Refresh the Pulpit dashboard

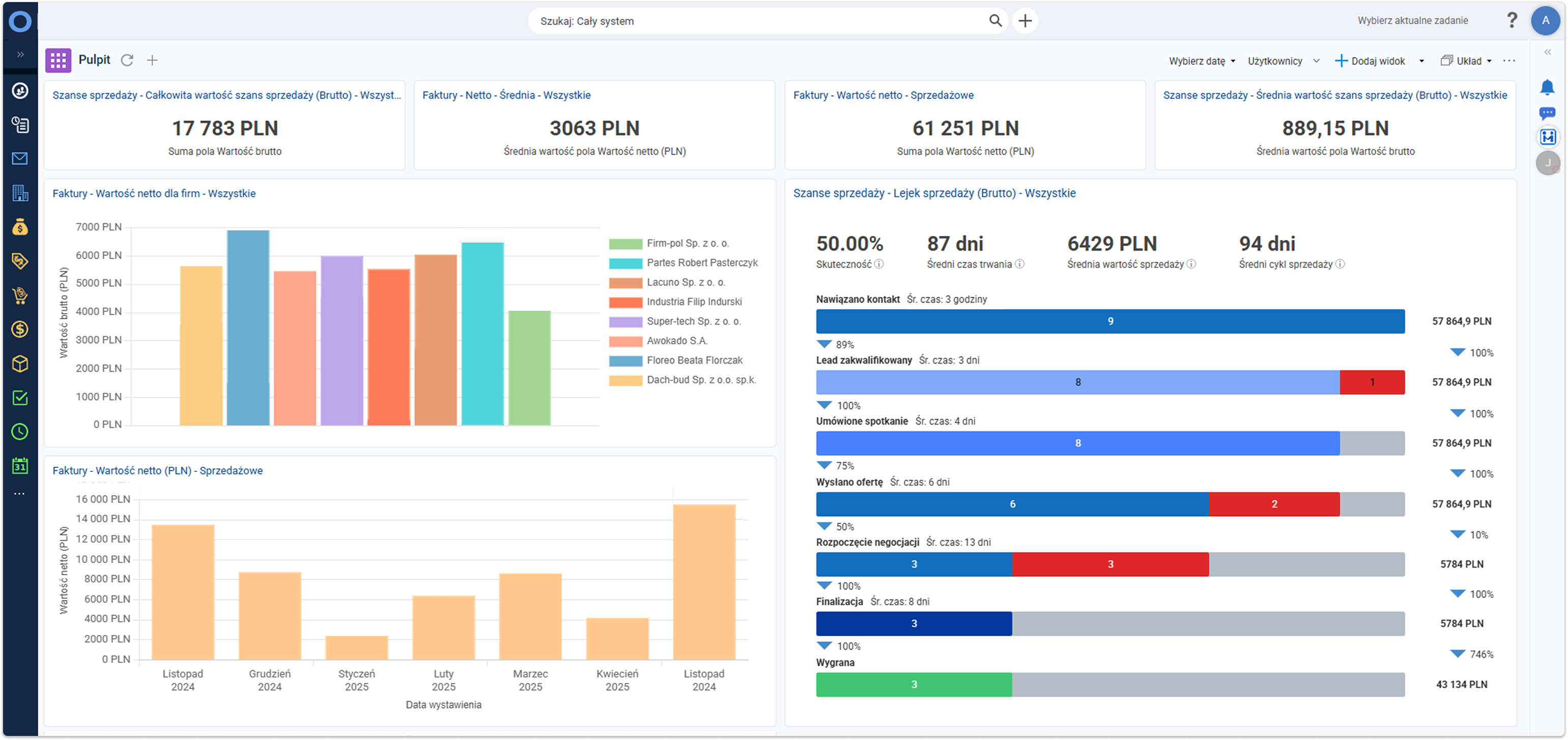(x=127, y=60)
